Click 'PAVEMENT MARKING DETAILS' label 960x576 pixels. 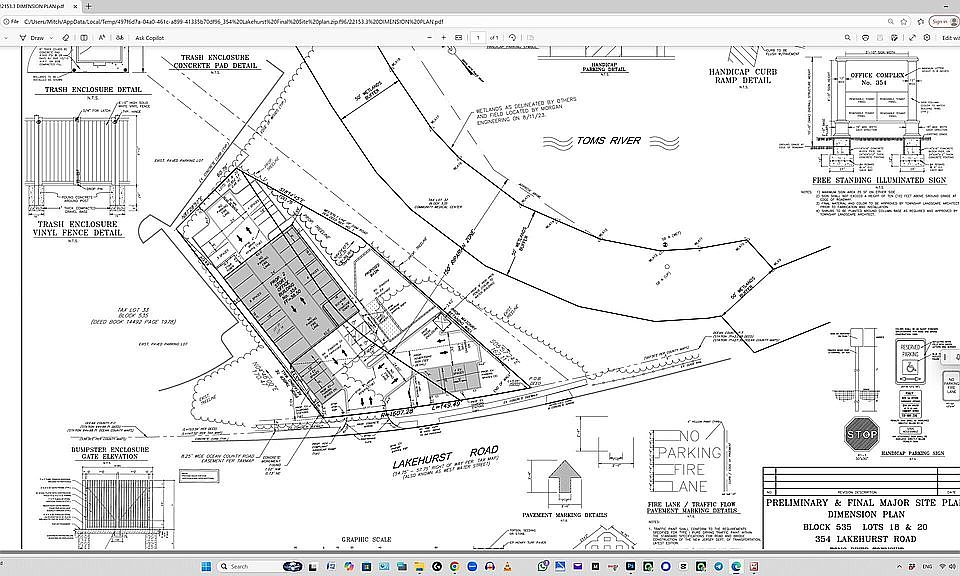(x=564, y=515)
